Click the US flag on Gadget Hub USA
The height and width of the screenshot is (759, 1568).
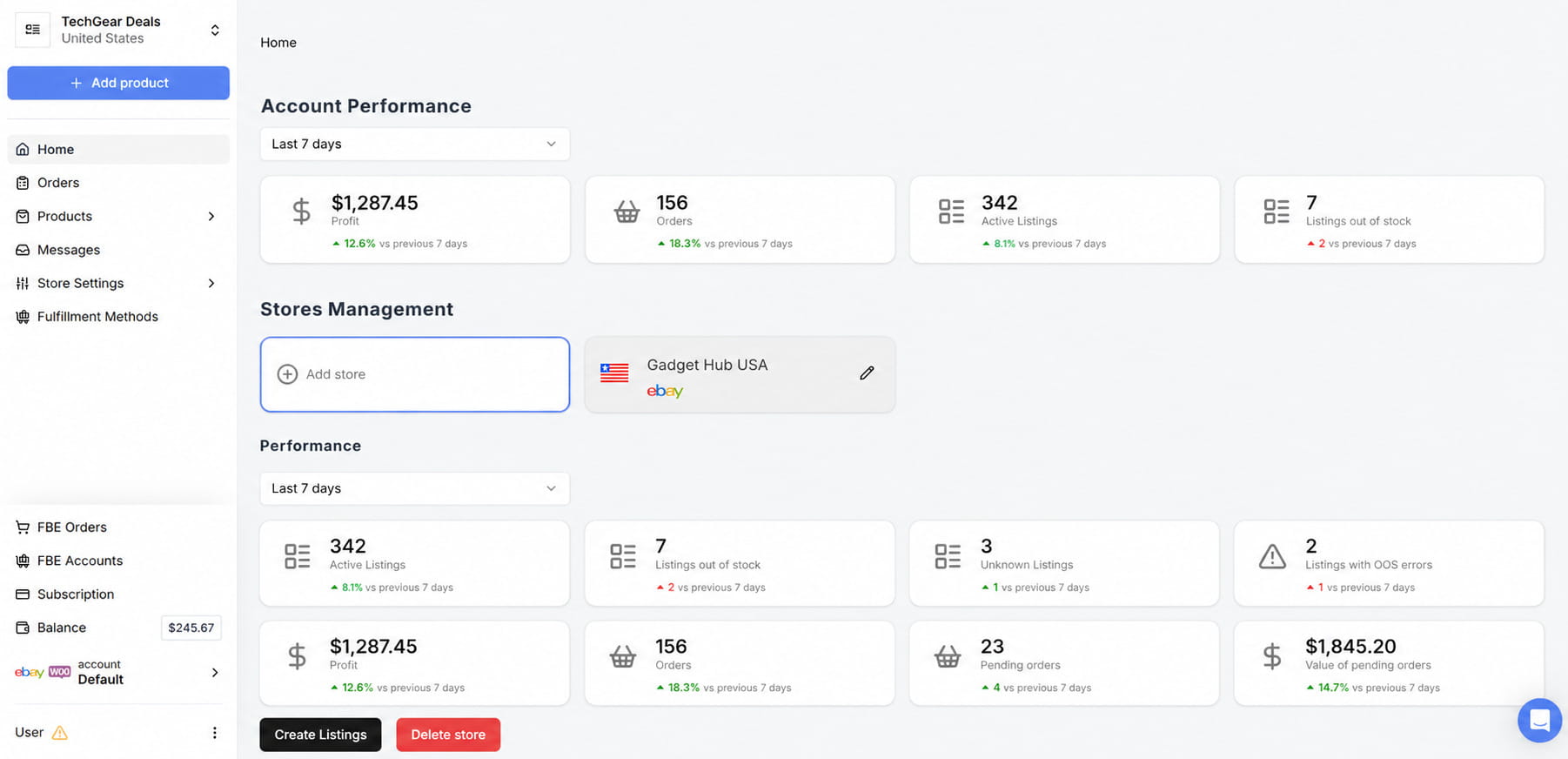pos(614,373)
